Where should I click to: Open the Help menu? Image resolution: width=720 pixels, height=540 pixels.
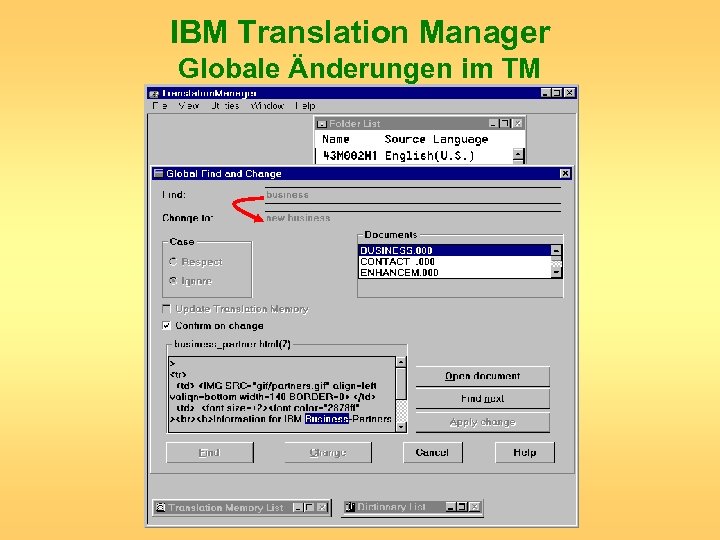(x=305, y=106)
